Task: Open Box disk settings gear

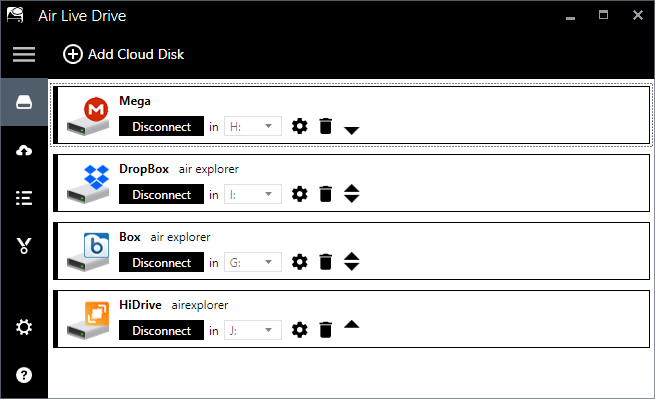Action: 300,262
